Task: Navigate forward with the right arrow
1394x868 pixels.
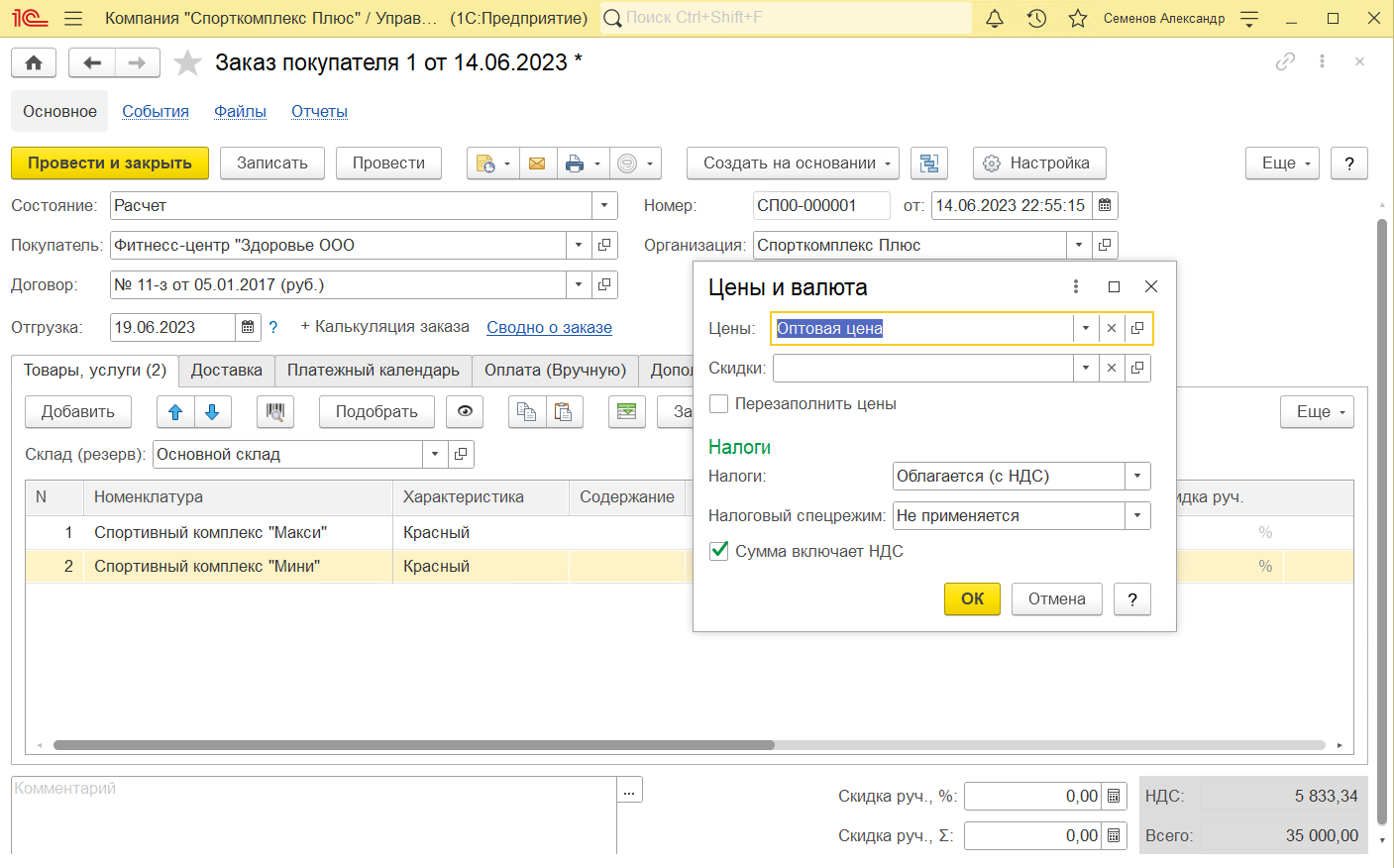Action: tap(138, 62)
